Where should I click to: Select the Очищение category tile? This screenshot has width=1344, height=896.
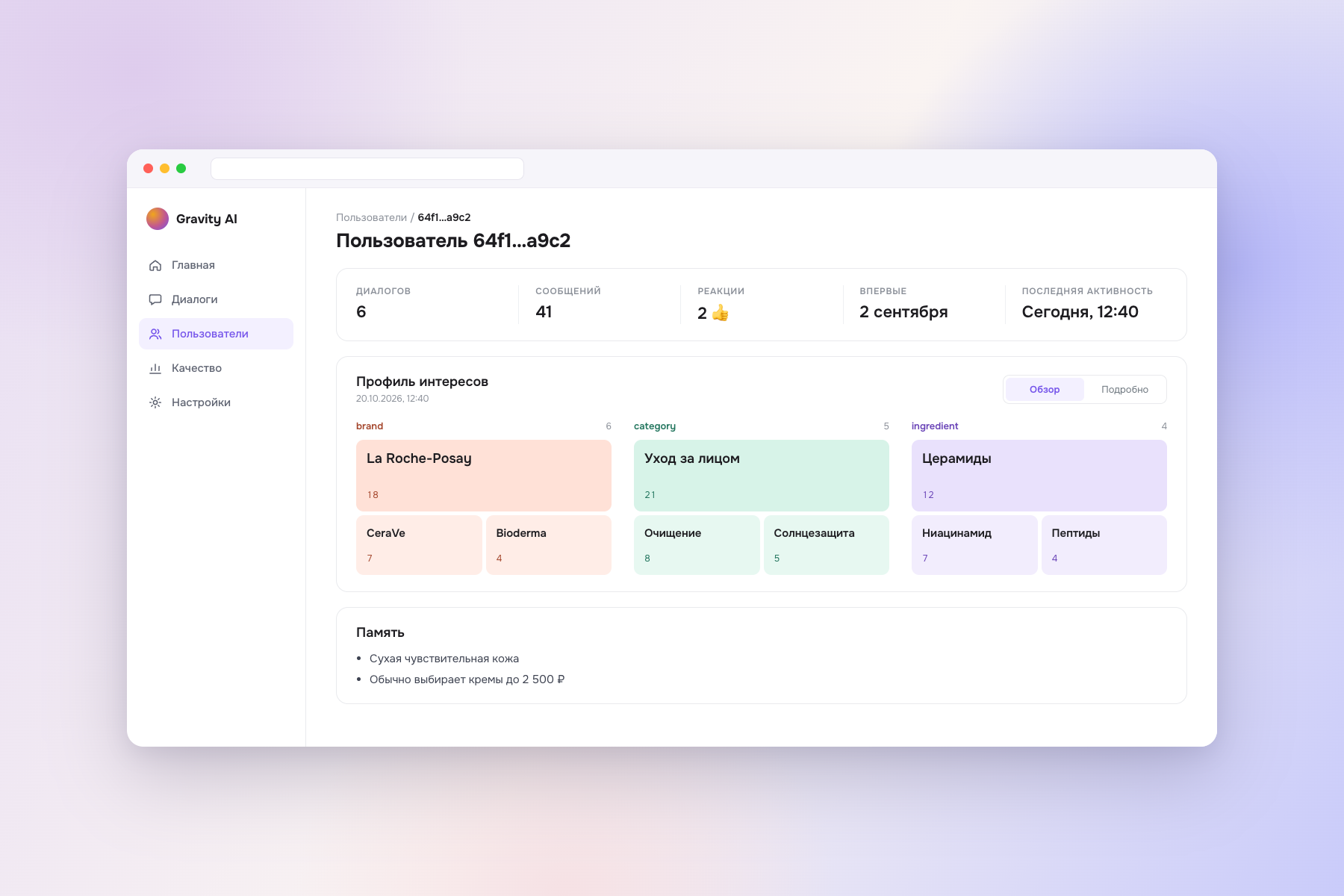[697, 545]
